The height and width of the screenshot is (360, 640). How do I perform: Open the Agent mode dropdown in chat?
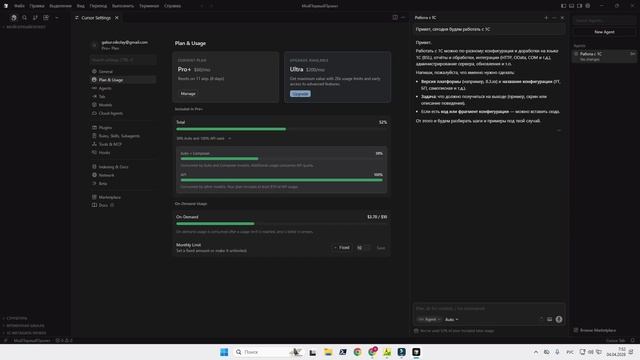(x=429, y=319)
